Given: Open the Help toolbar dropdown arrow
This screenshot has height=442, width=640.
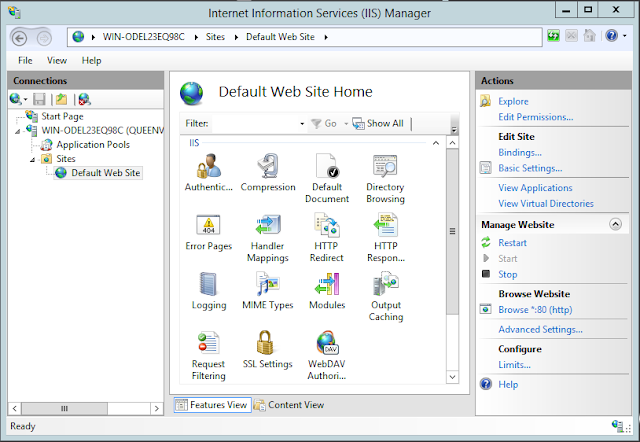Looking at the screenshot, I should click(624, 36).
